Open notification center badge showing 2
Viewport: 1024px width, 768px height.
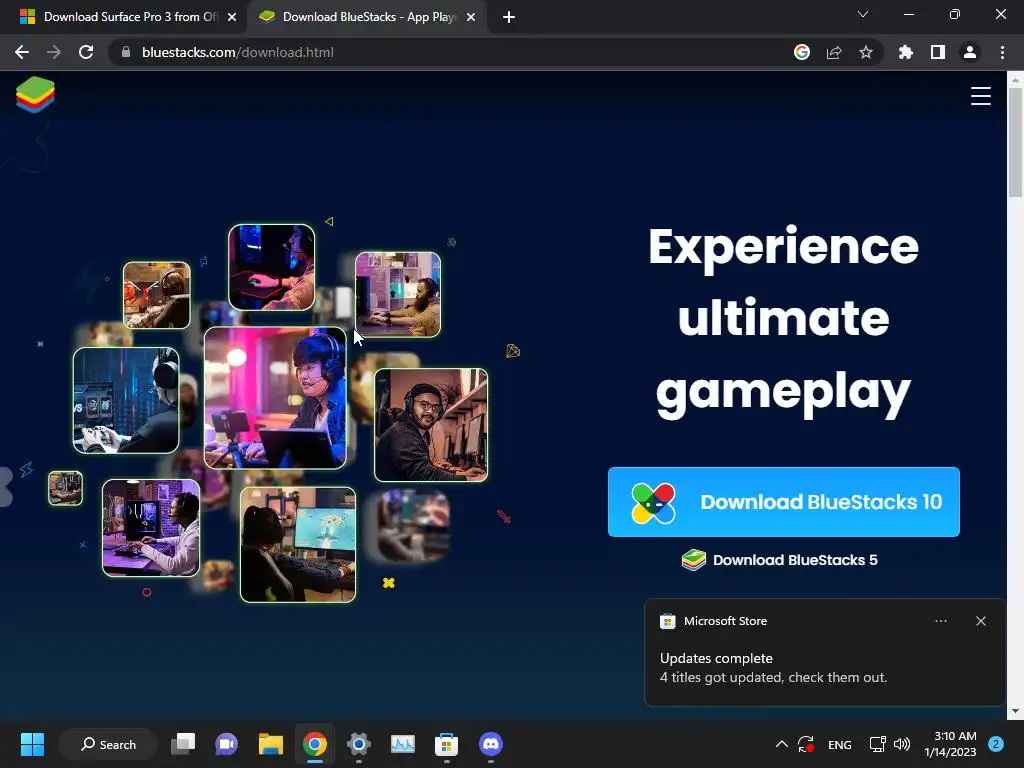[x=996, y=744]
